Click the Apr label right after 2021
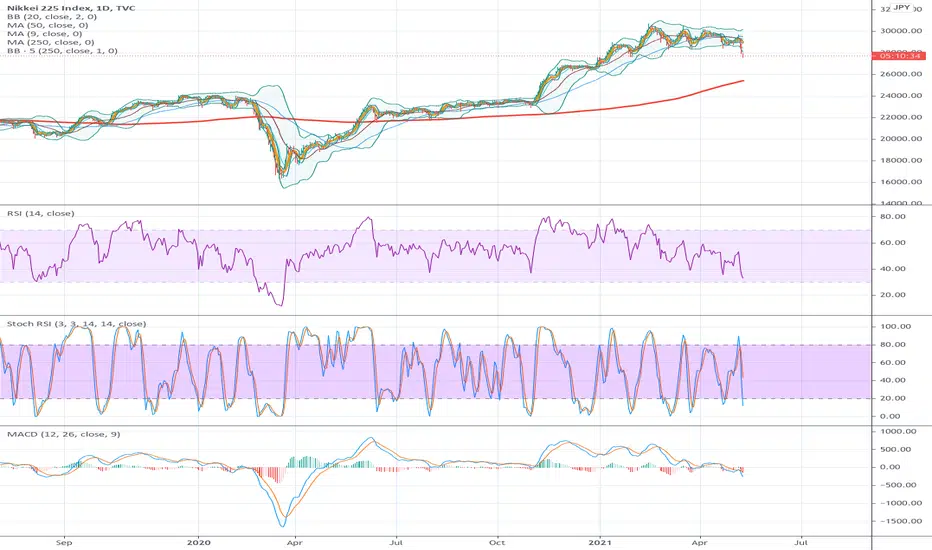Image resolution: width=932 pixels, height=550 pixels. click(x=700, y=542)
